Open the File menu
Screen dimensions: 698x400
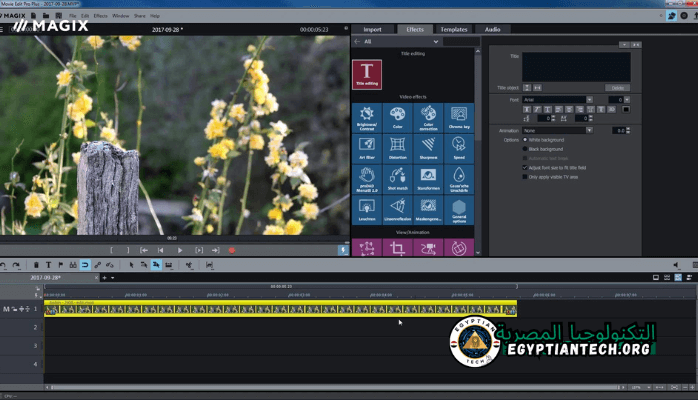pyautogui.click(x=73, y=16)
